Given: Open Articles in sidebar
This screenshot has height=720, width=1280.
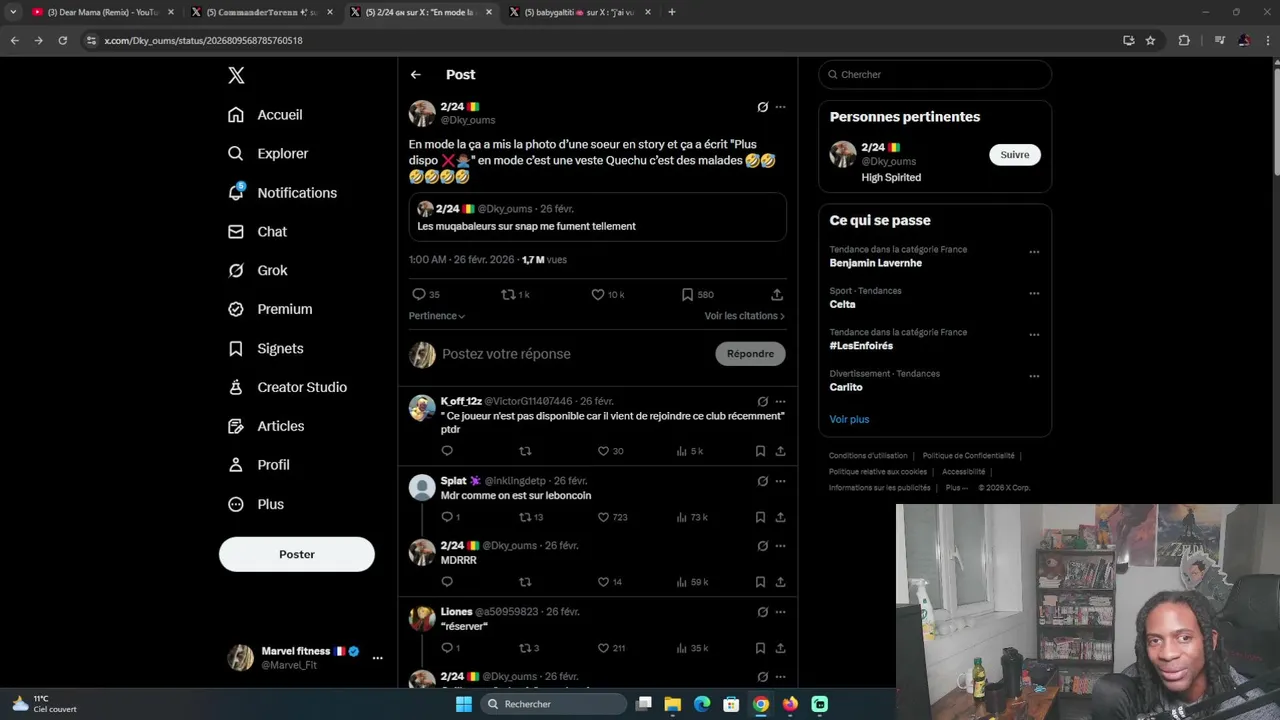Looking at the screenshot, I should 266,426.
